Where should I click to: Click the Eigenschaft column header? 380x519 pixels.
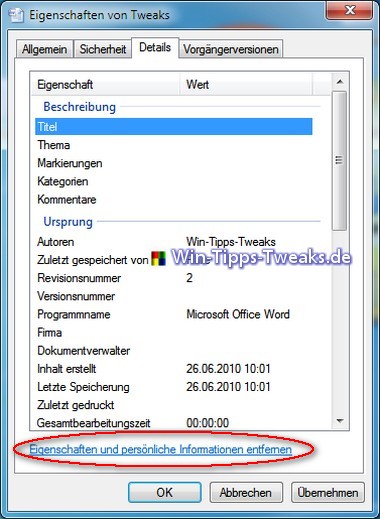[106, 84]
